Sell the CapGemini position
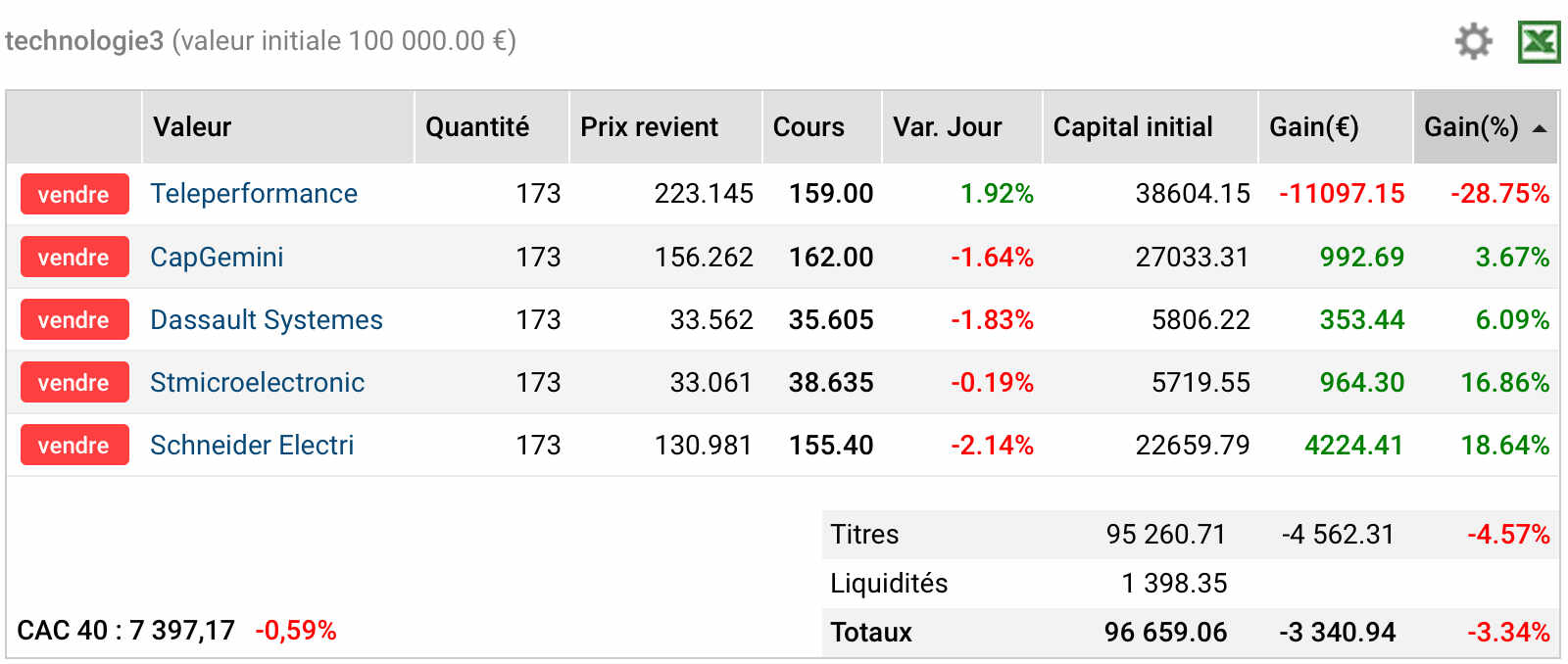This screenshot has height=664, width=1568. [74, 257]
